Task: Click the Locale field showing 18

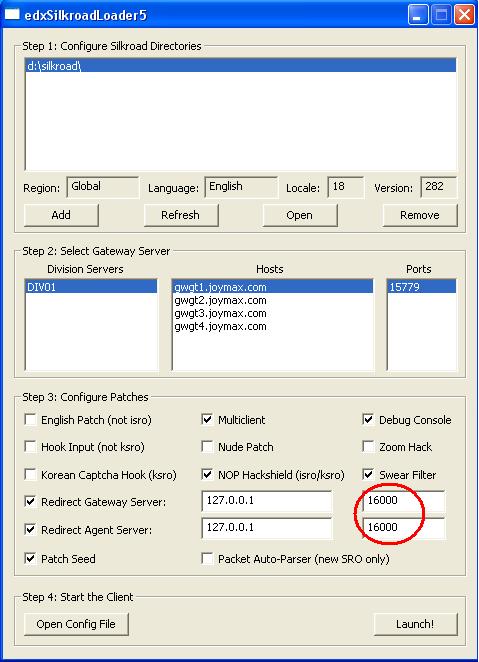Action: point(345,187)
